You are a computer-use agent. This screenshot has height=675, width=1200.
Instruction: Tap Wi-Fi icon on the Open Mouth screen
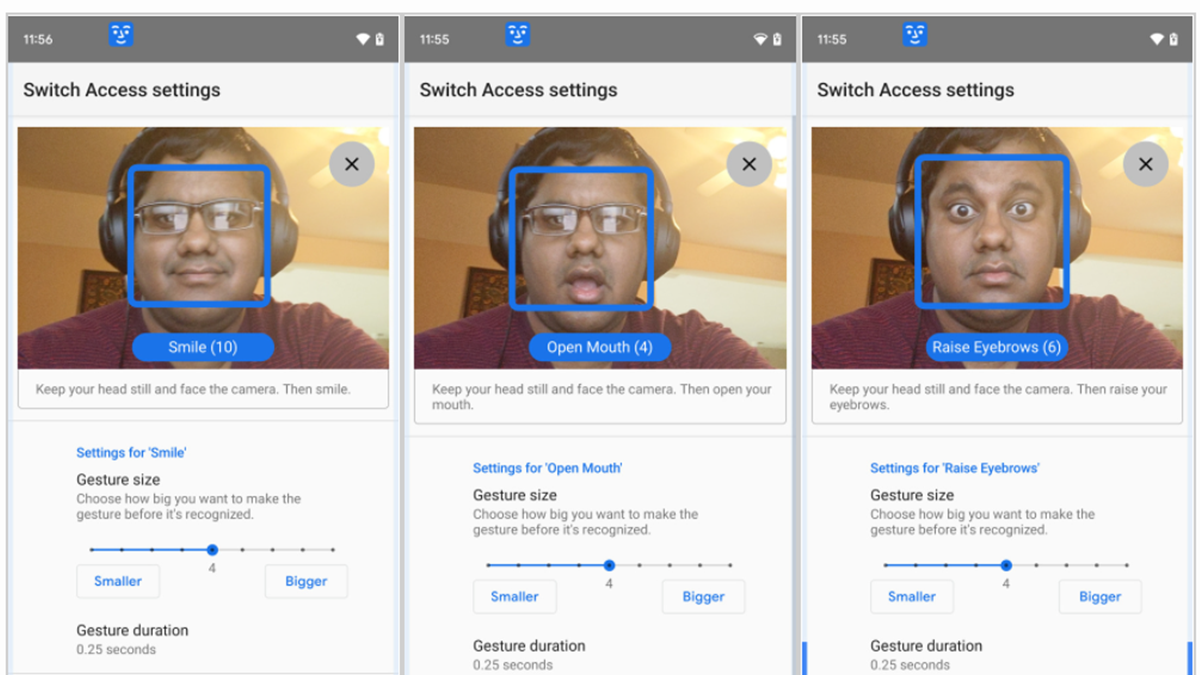click(x=760, y=39)
